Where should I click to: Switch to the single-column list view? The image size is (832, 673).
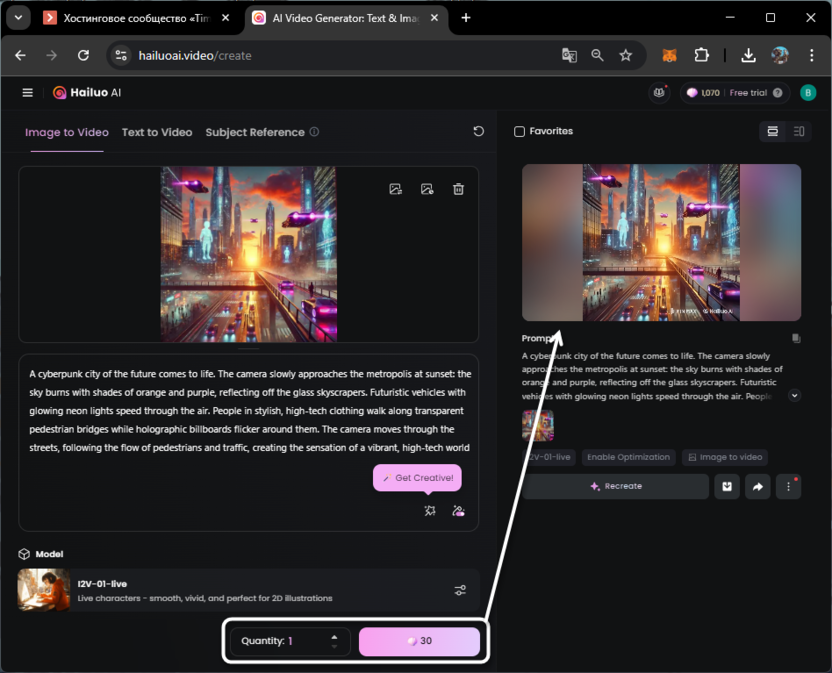(x=772, y=131)
